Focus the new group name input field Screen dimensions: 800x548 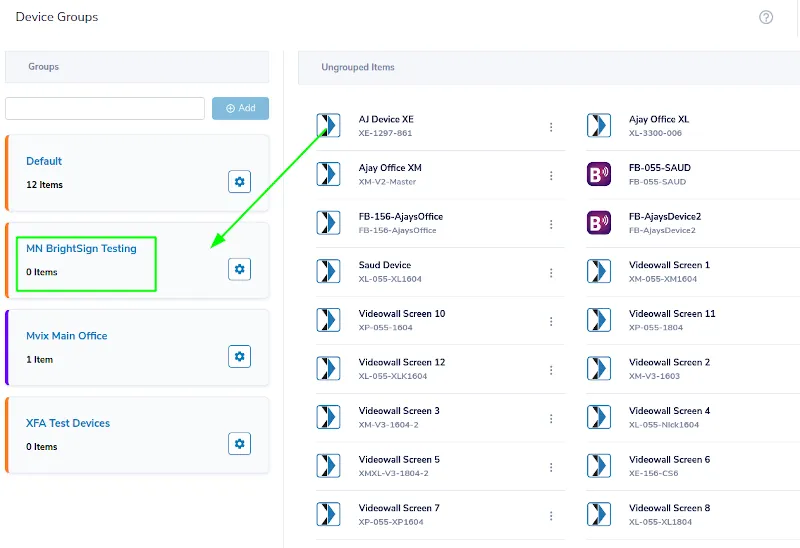(x=105, y=108)
